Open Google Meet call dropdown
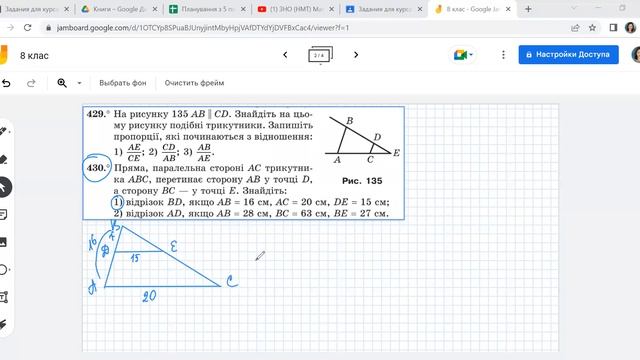The width and height of the screenshot is (640, 360). pyautogui.click(x=463, y=55)
